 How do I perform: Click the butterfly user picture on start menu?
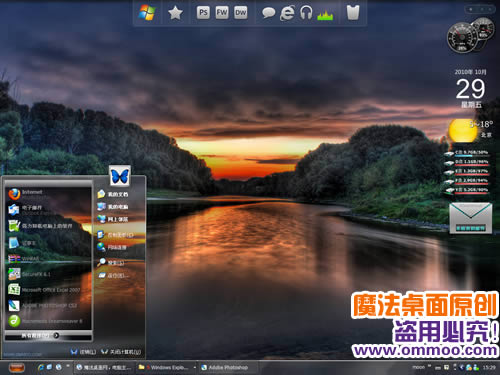click(x=120, y=175)
